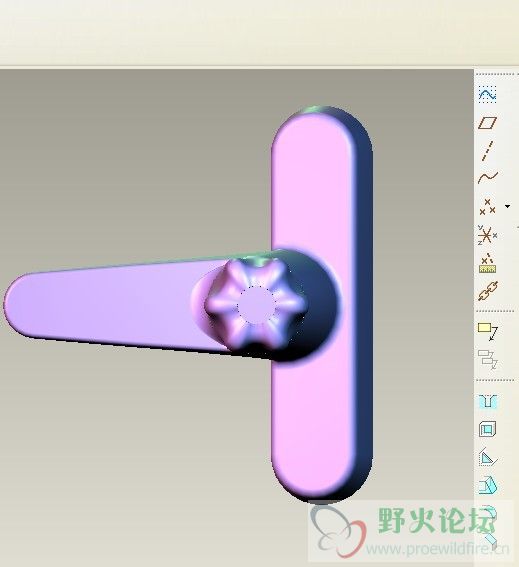
Task: Select the Datum Reference chain-link tool
Action: (488, 291)
